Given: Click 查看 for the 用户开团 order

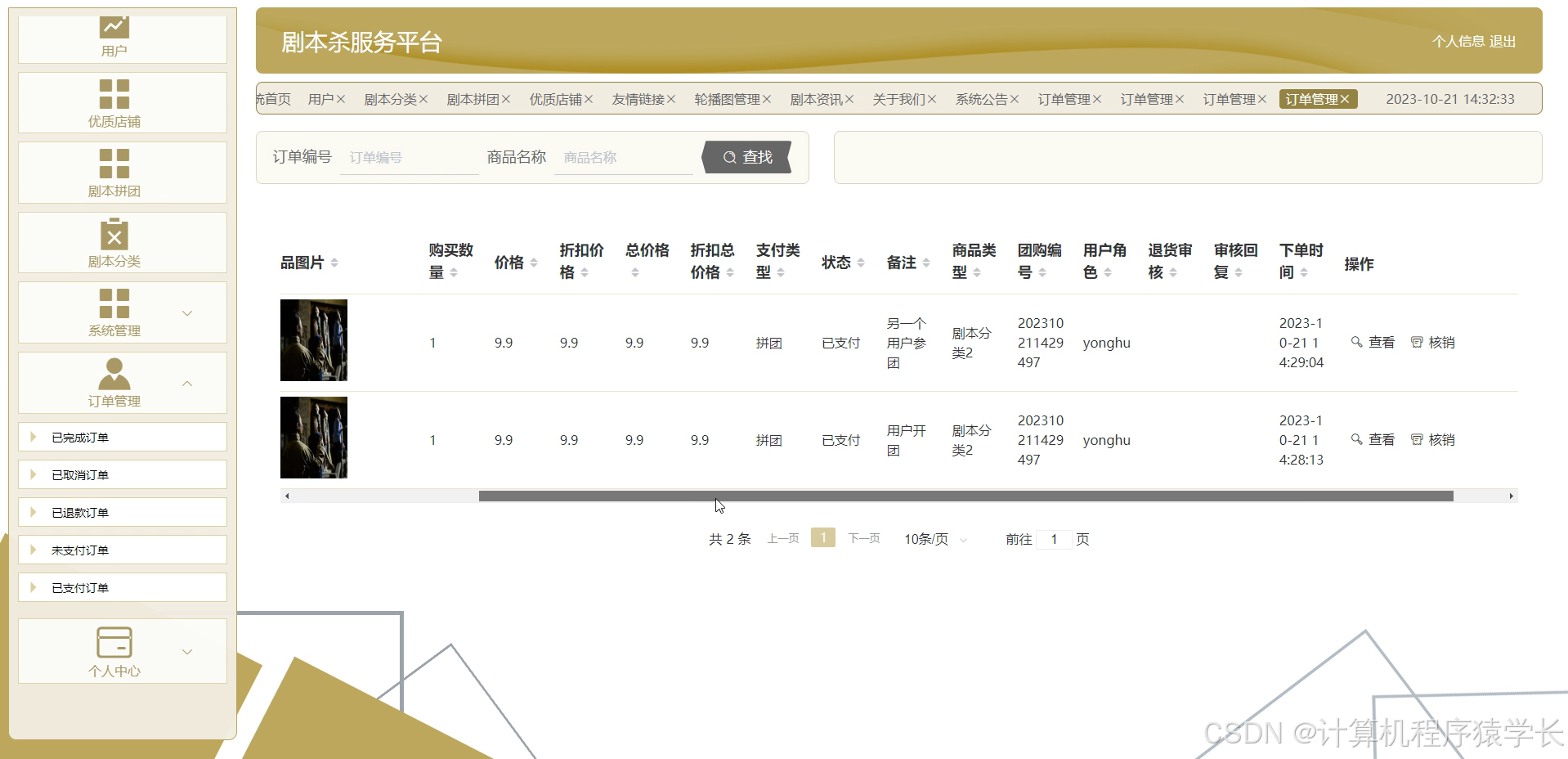Looking at the screenshot, I should coord(1373,439).
